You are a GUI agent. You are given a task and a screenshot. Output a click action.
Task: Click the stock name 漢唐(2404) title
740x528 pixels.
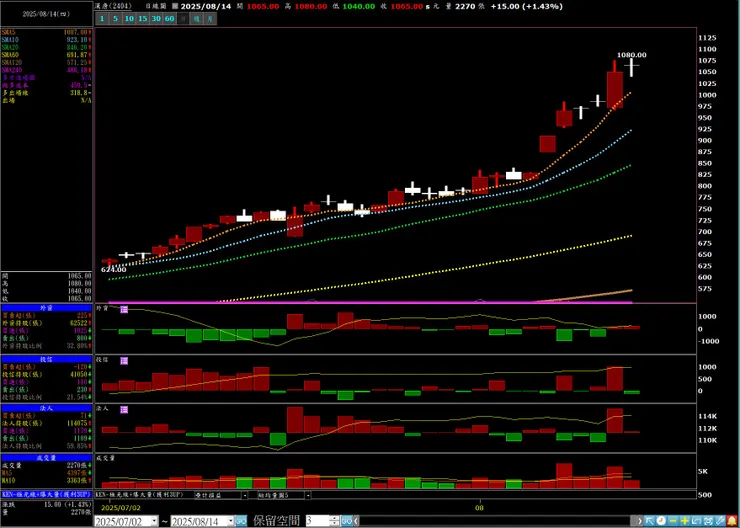[114, 7]
